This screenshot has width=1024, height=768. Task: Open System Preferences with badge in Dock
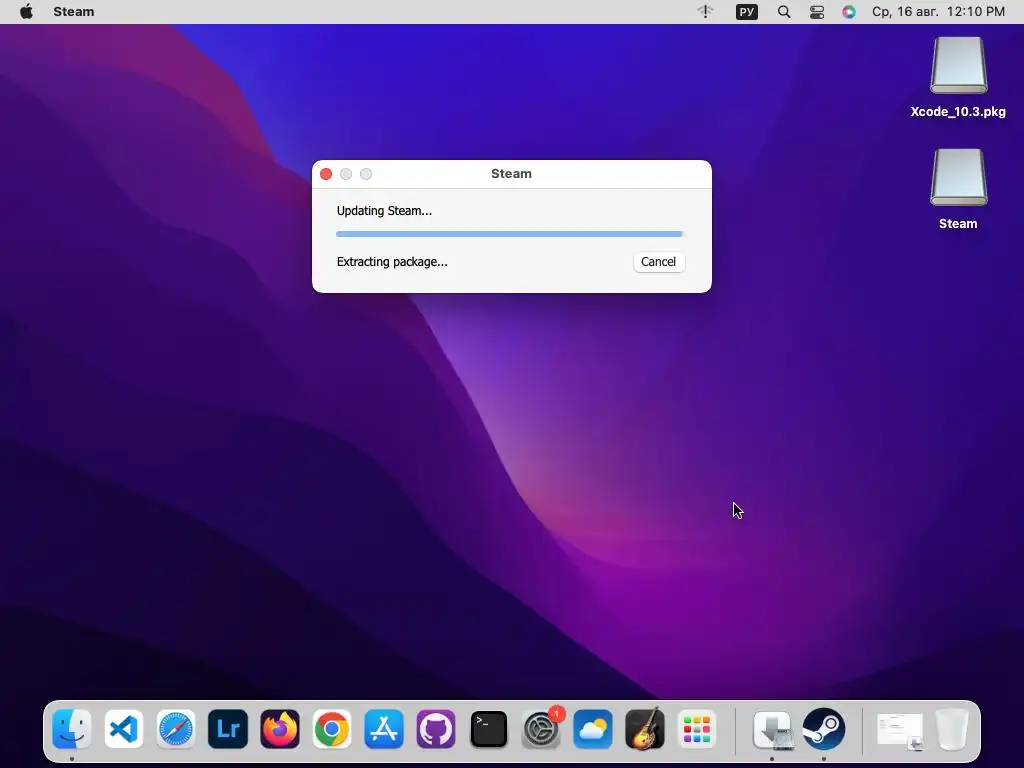pyautogui.click(x=541, y=729)
